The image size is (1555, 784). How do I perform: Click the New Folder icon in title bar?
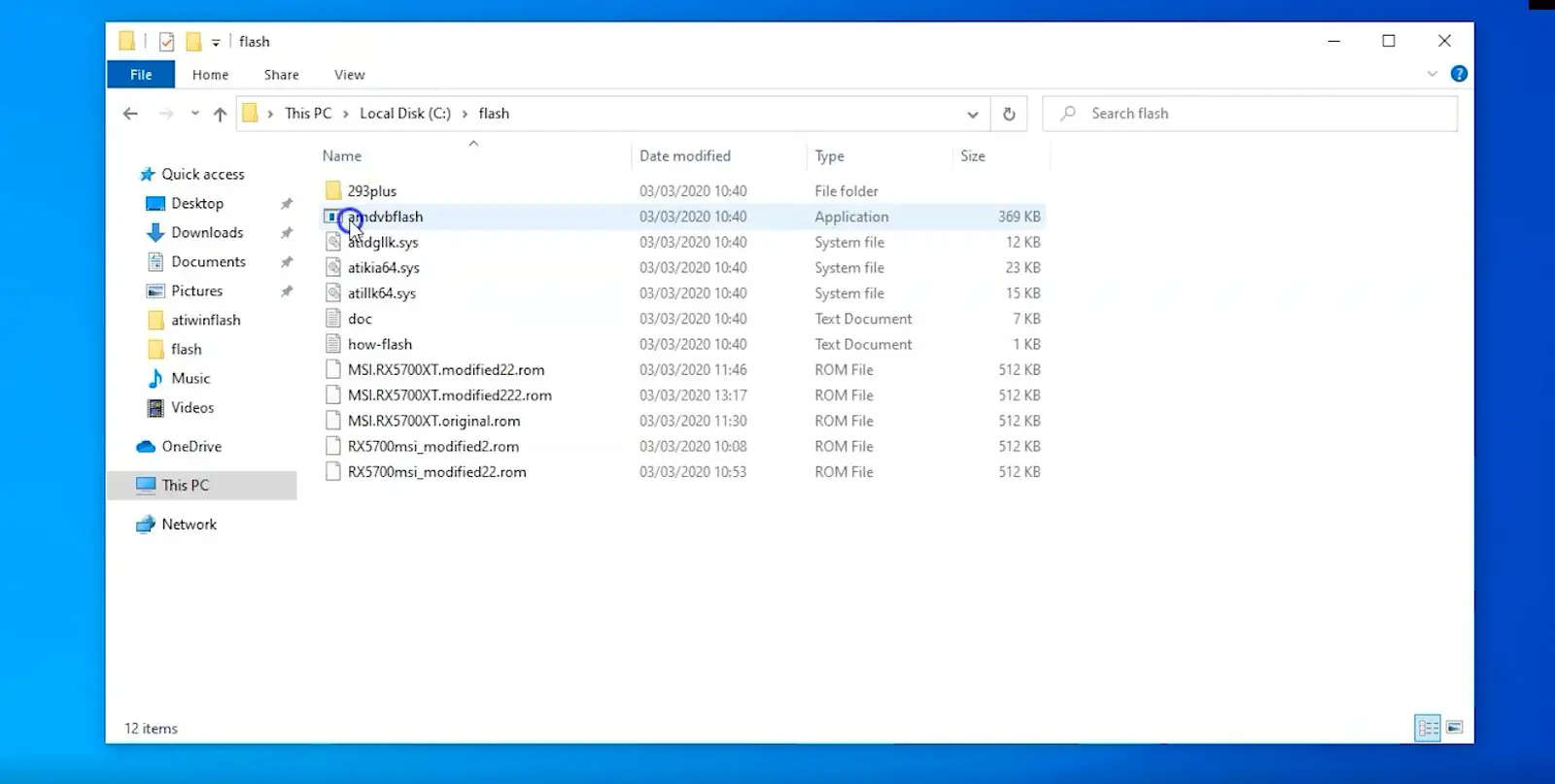193,41
